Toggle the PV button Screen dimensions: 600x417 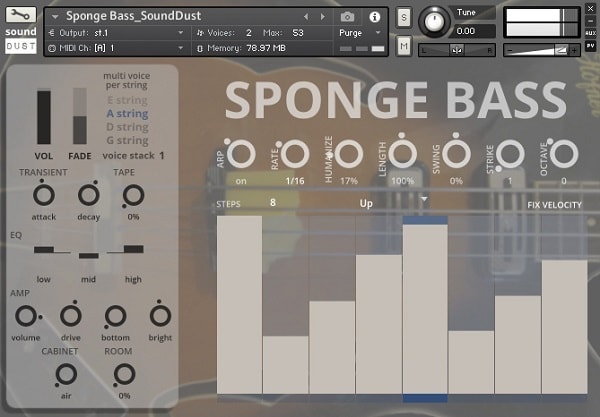click(590, 46)
